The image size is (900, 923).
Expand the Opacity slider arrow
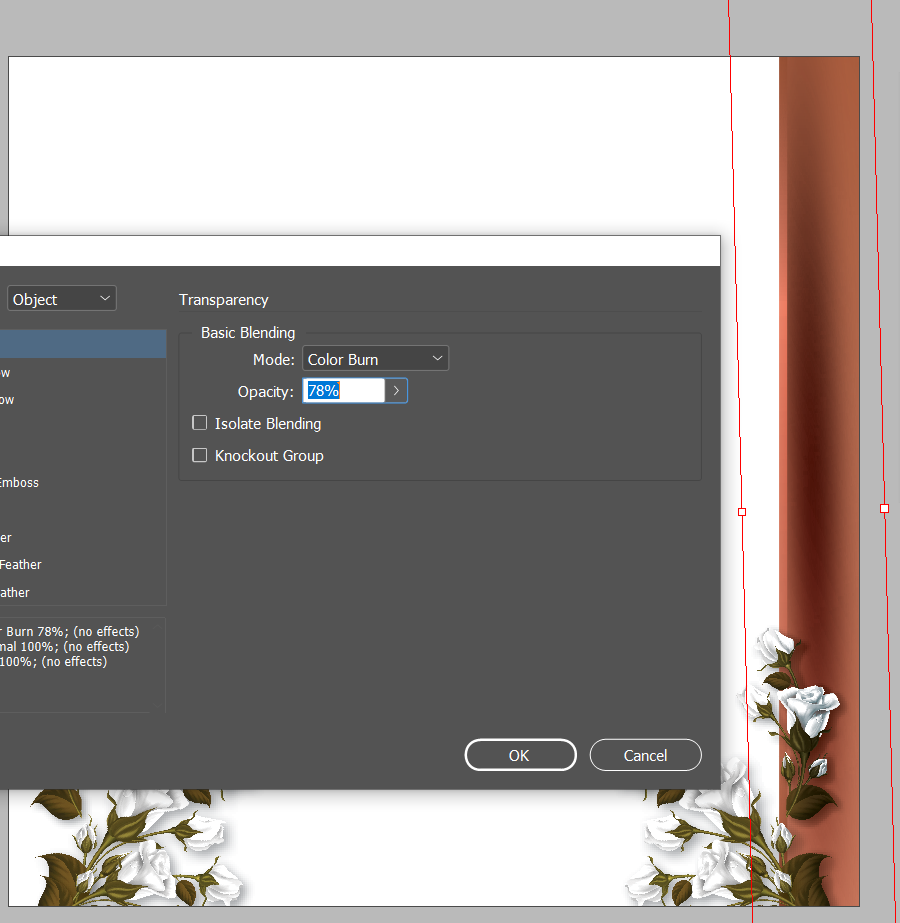pyautogui.click(x=396, y=391)
